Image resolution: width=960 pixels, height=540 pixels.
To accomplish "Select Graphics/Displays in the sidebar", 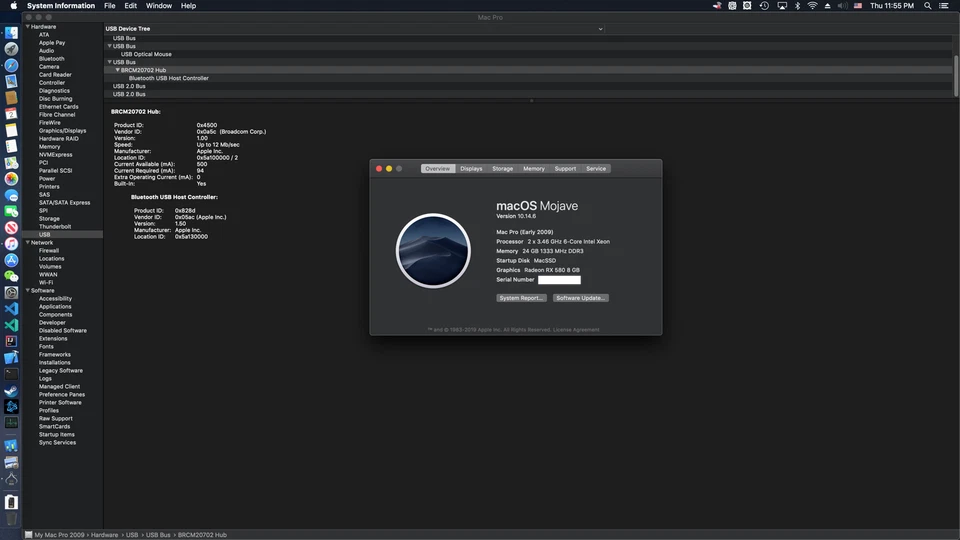I will coord(62,131).
